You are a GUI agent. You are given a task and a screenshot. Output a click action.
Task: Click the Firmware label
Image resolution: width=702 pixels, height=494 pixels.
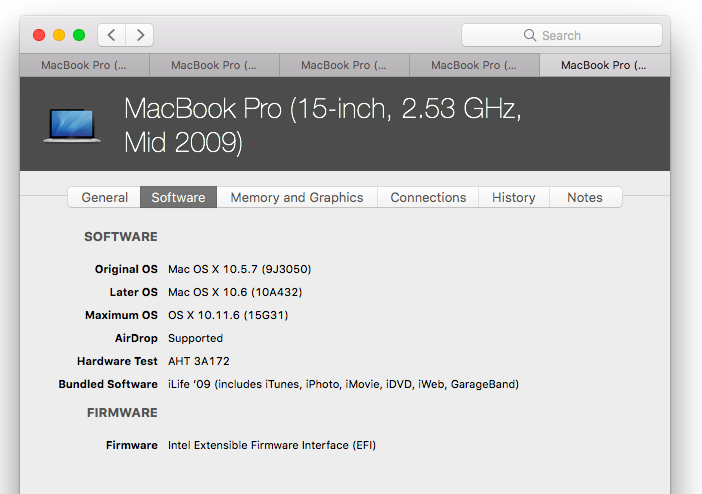[x=132, y=445]
